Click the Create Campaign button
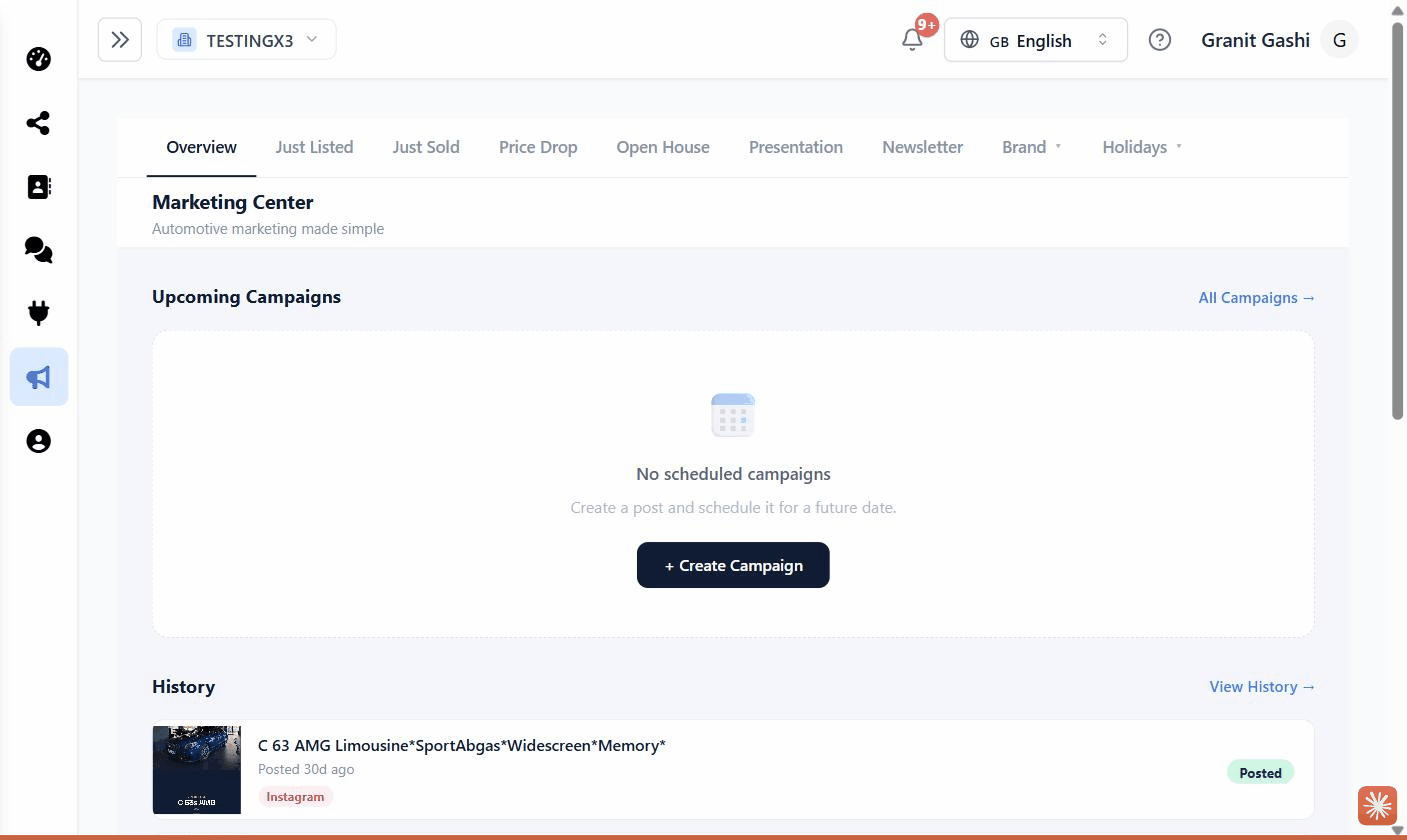1407x840 pixels. coord(733,565)
